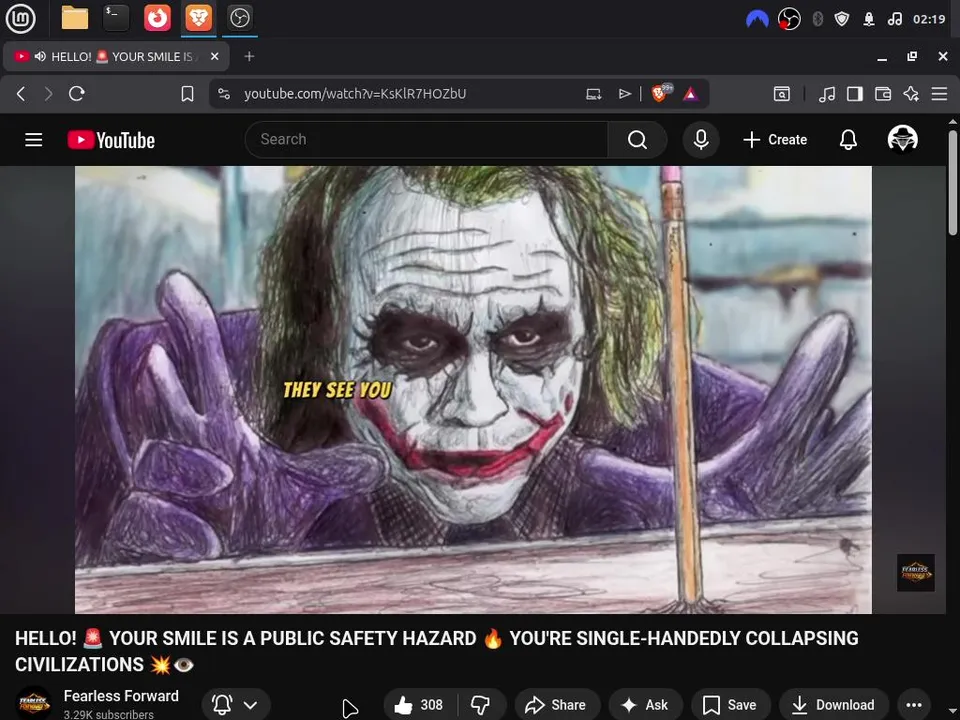Go to the YouTube home logo
The image size is (960, 720).
pyautogui.click(x=111, y=140)
